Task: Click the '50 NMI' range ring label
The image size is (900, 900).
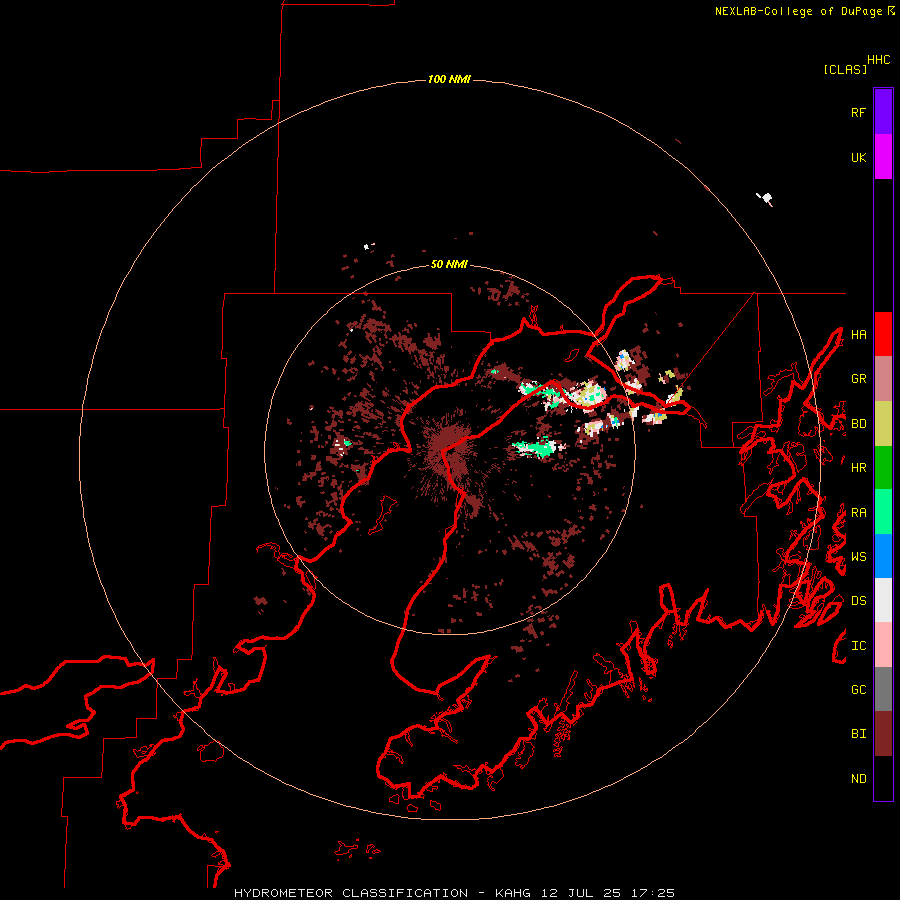Action: tap(449, 265)
